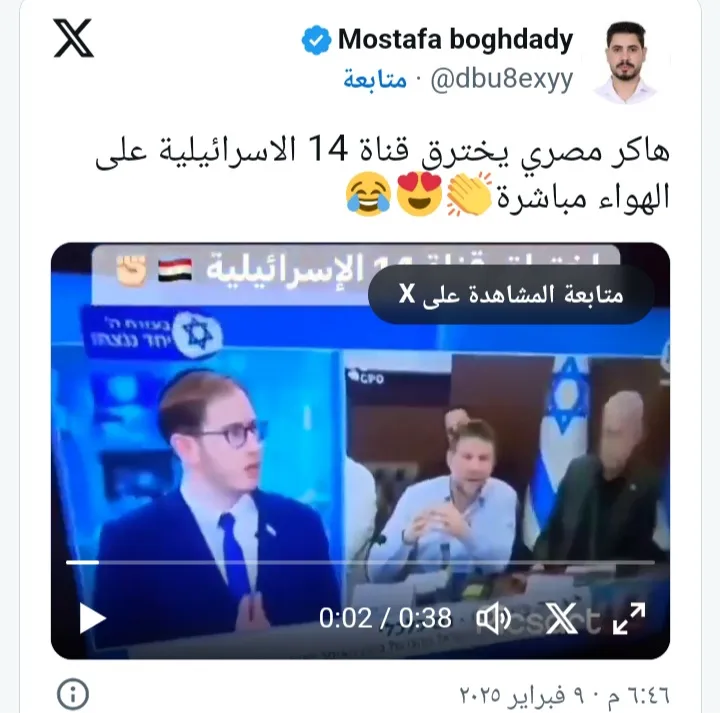The image size is (720, 713).
Task: Toggle the video mute speaker icon
Action: coord(494,618)
